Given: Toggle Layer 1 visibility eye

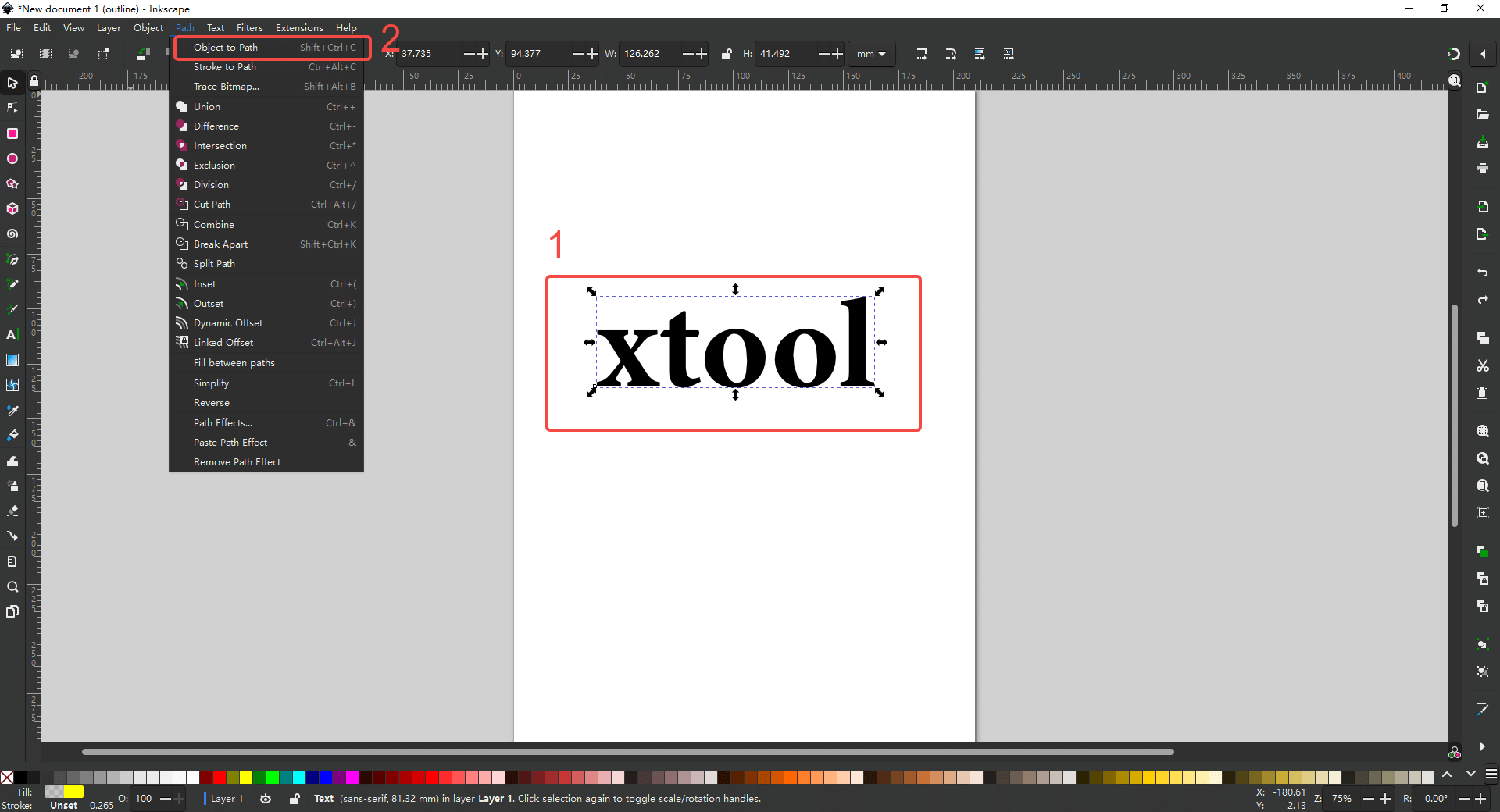Looking at the screenshot, I should [x=266, y=799].
